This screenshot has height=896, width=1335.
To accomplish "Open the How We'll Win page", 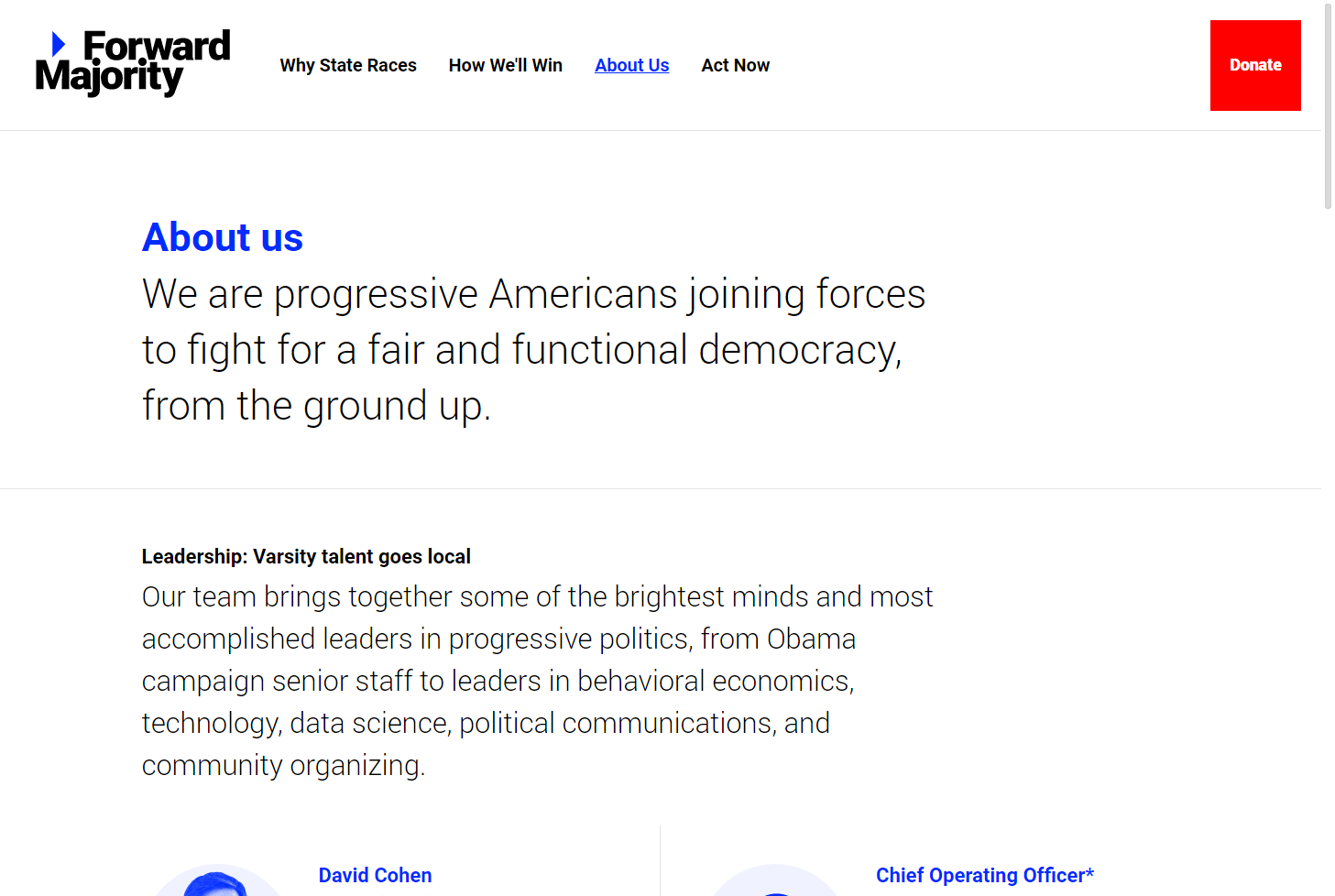I will coord(506,65).
